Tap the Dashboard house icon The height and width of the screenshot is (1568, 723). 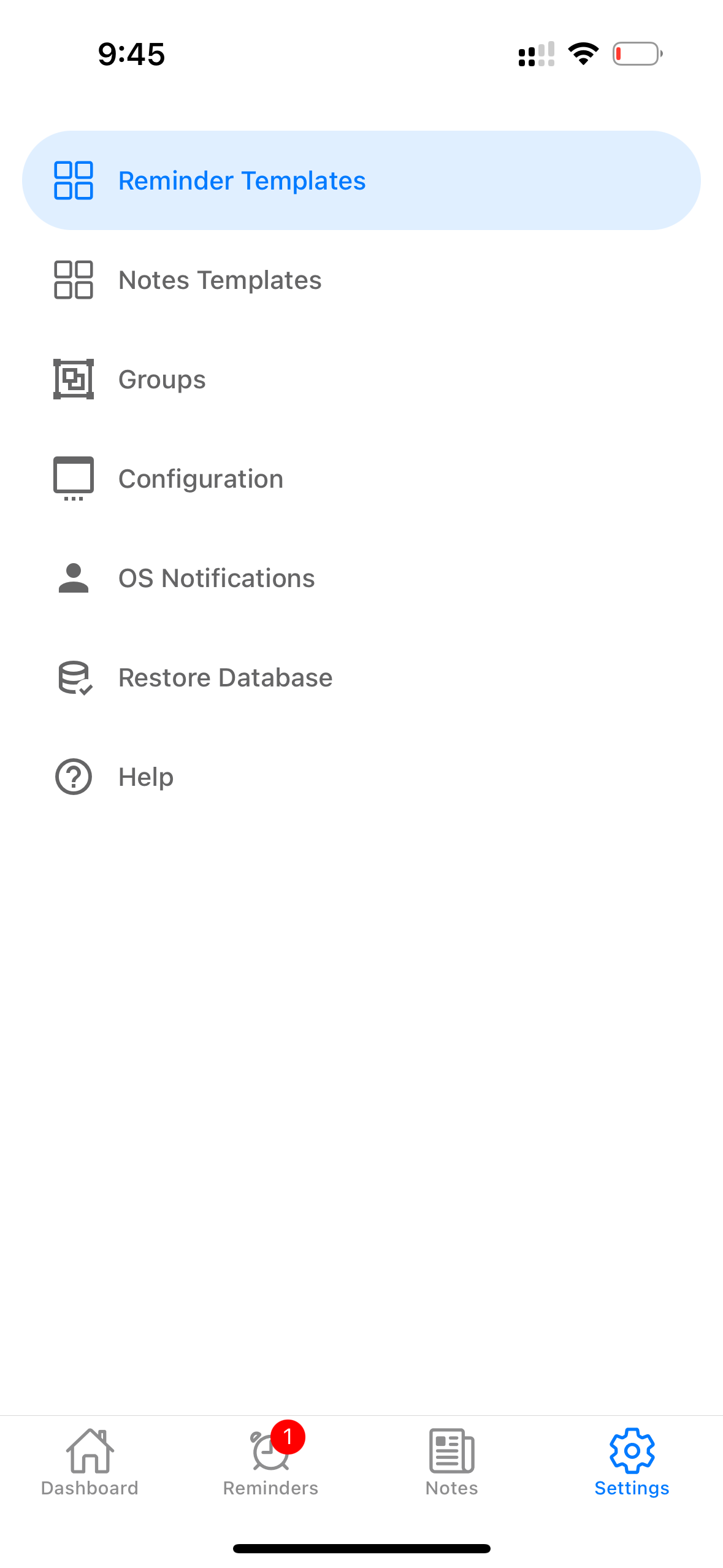tap(90, 1451)
